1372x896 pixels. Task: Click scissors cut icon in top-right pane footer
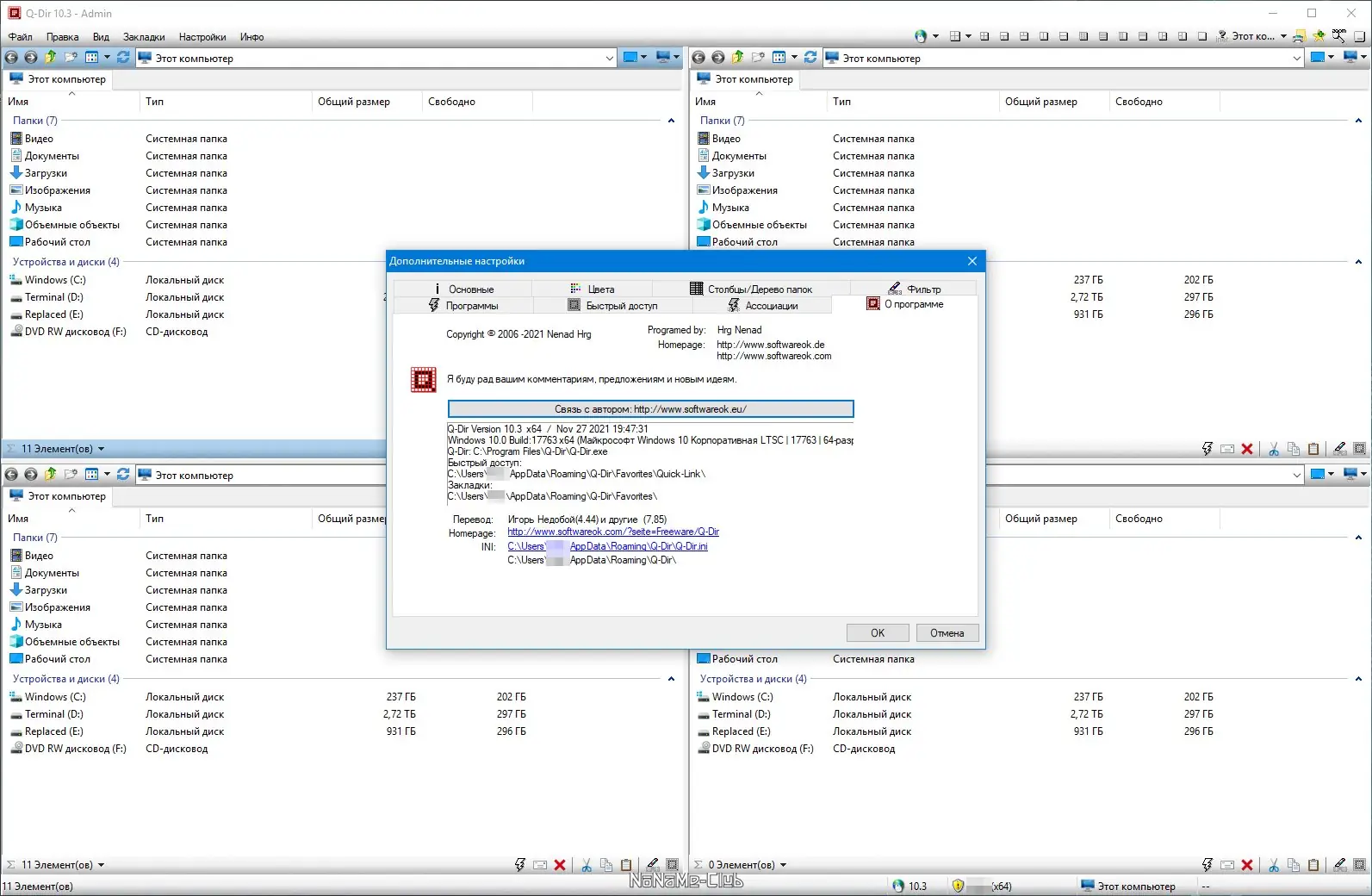[x=1274, y=449]
